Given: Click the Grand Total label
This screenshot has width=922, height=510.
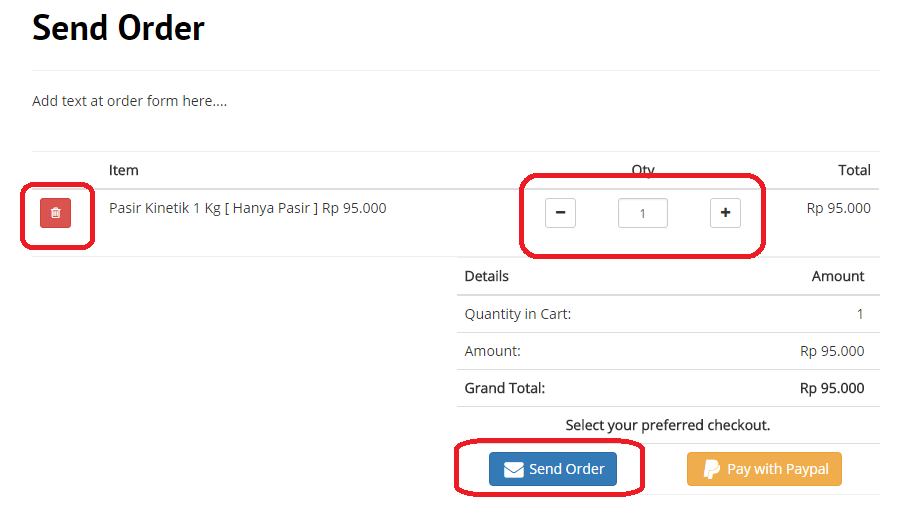Looking at the screenshot, I should pyautogui.click(x=505, y=388).
